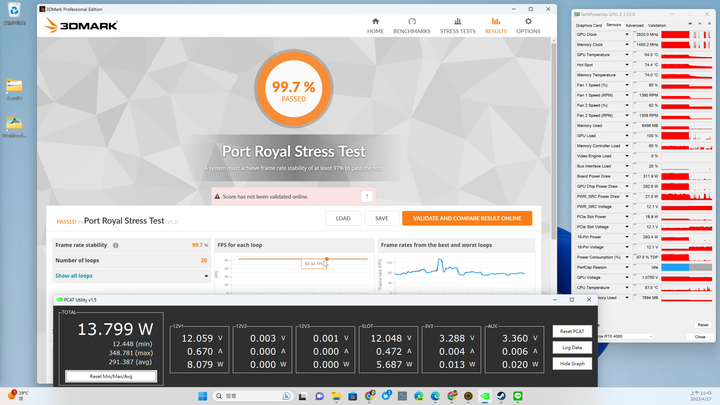Click the frame rate stability info icon

point(116,245)
